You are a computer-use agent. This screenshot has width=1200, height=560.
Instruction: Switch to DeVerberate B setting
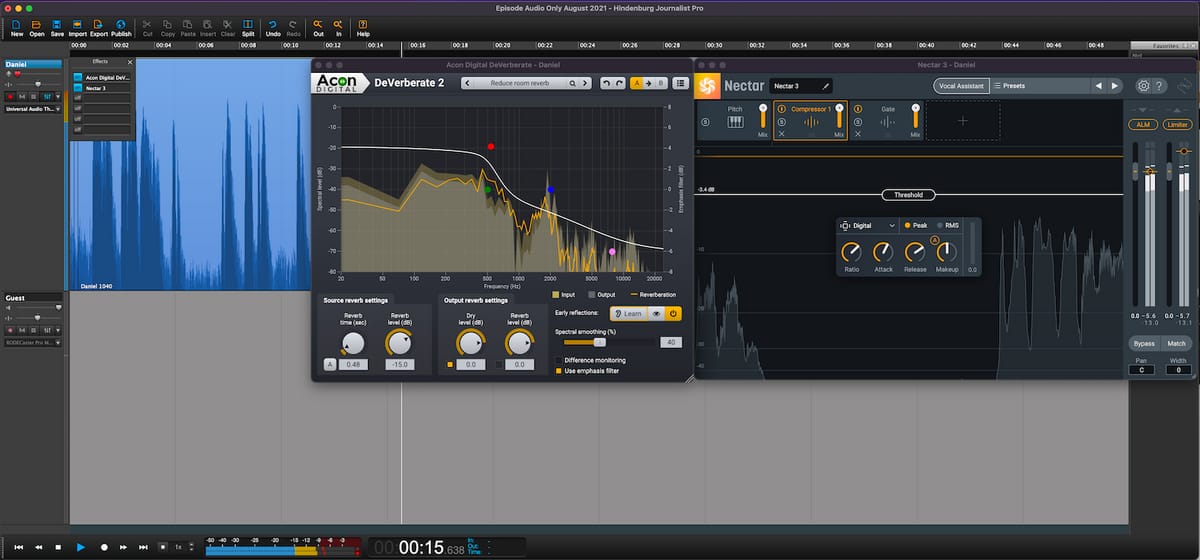click(660, 83)
